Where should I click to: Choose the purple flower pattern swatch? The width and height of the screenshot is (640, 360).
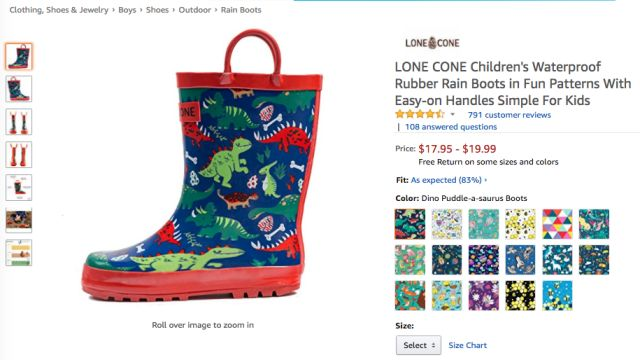(484, 296)
